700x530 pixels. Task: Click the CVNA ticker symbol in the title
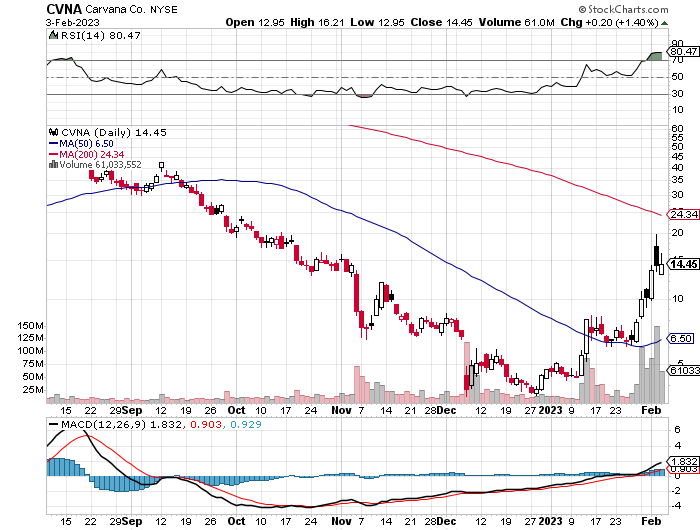click(64, 9)
